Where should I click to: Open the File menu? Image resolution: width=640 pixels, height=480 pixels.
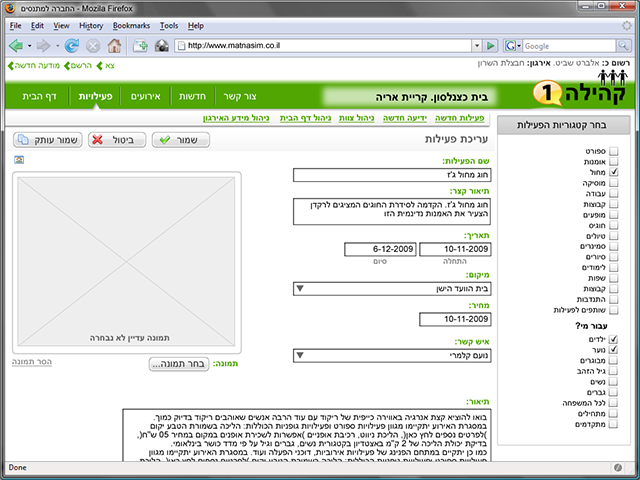click(x=16, y=26)
